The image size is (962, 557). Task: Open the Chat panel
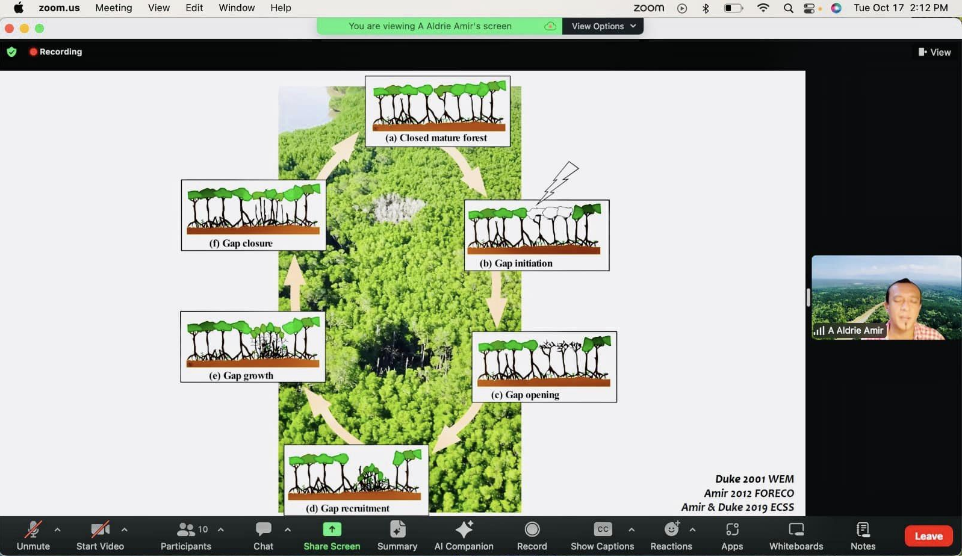[x=263, y=535]
